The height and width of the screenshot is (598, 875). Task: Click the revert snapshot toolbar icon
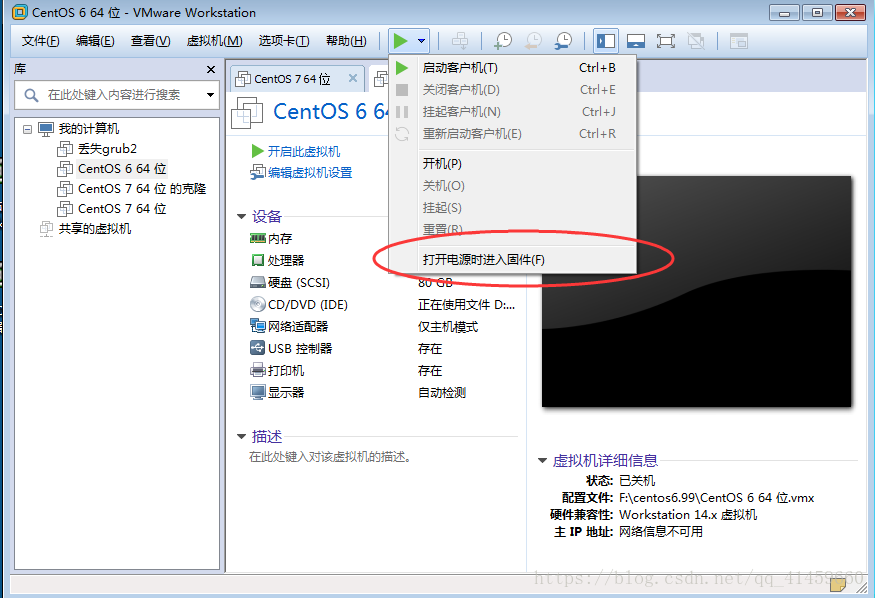(533, 41)
